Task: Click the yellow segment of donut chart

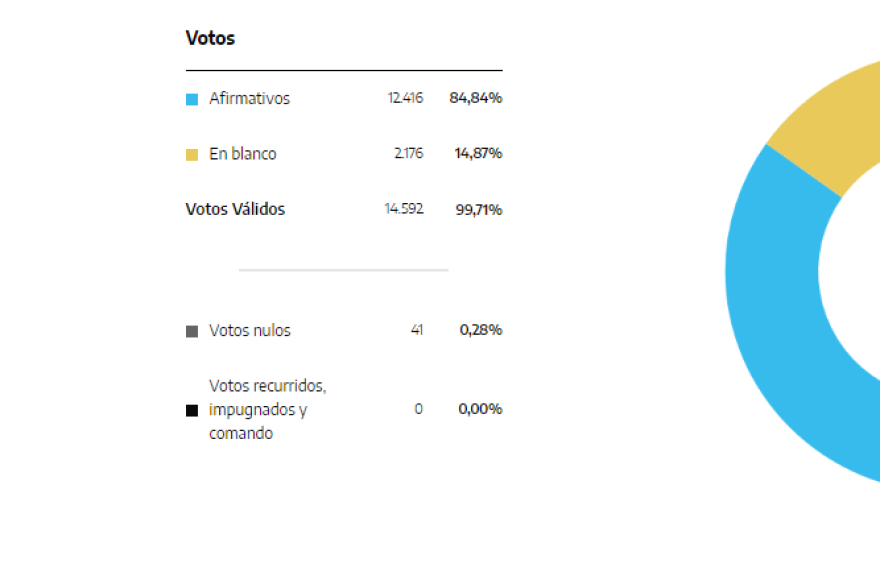Action: pyautogui.click(x=831, y=129)
